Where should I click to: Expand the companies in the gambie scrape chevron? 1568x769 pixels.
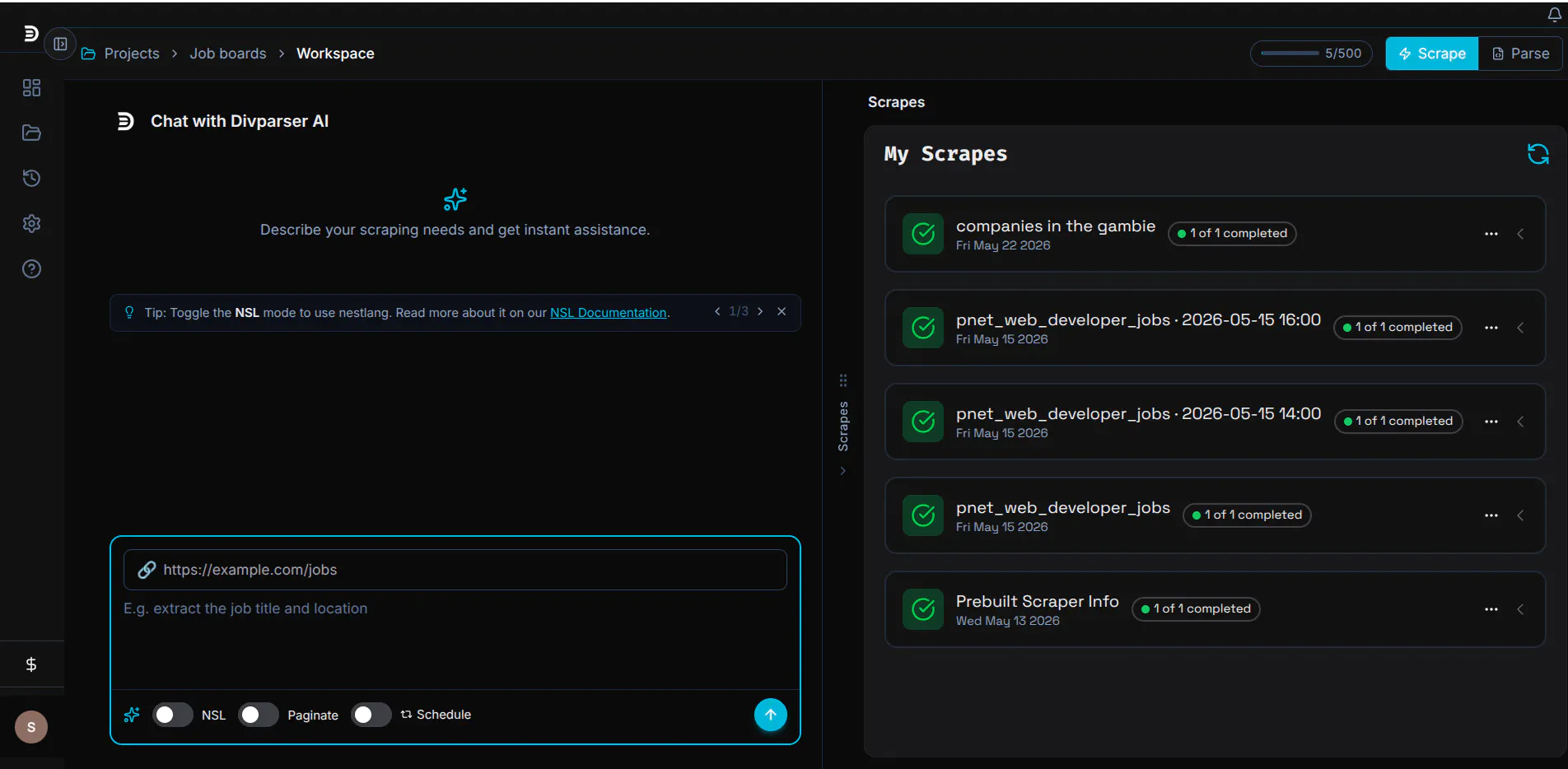pyautogui.click(x=1520, y=234)
